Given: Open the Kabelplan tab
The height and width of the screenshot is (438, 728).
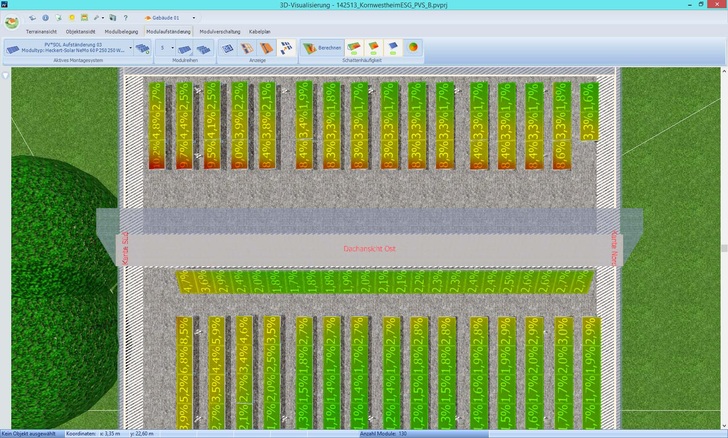Looking at the screenshot, I should click(259, 32).
